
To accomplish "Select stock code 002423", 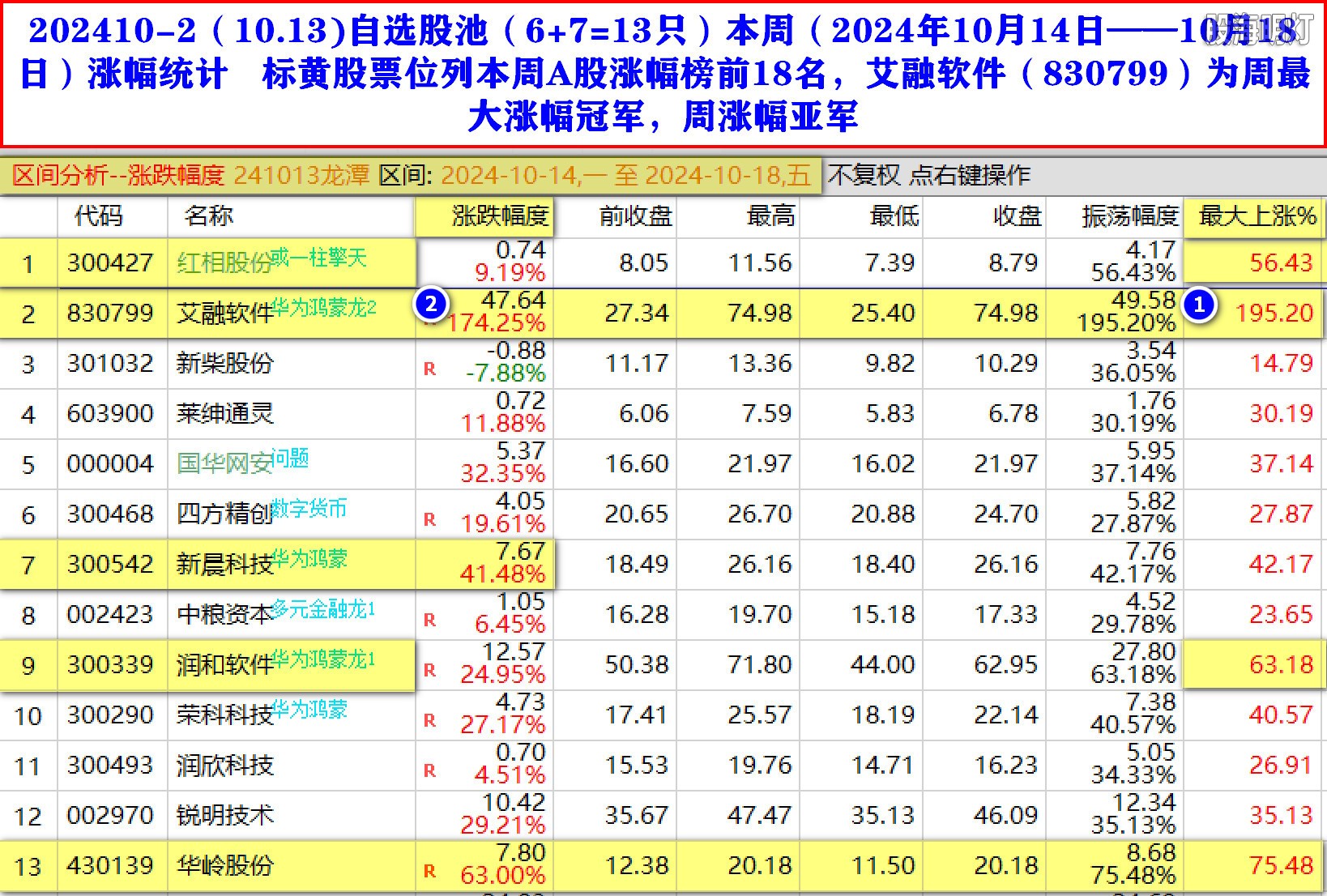I will click(x=110, y=615).
